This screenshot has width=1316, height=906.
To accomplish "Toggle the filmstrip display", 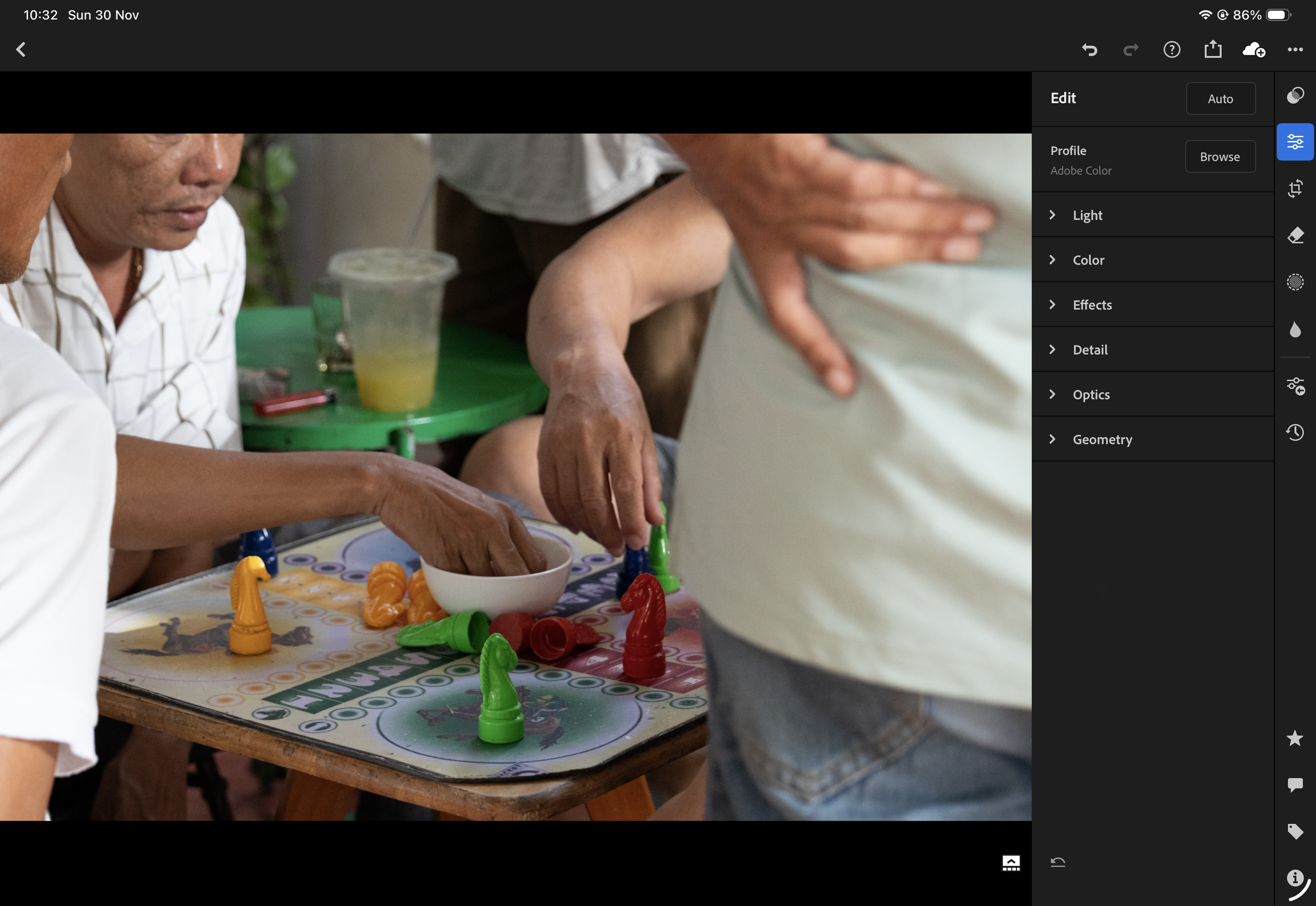I will point(1011,863).
